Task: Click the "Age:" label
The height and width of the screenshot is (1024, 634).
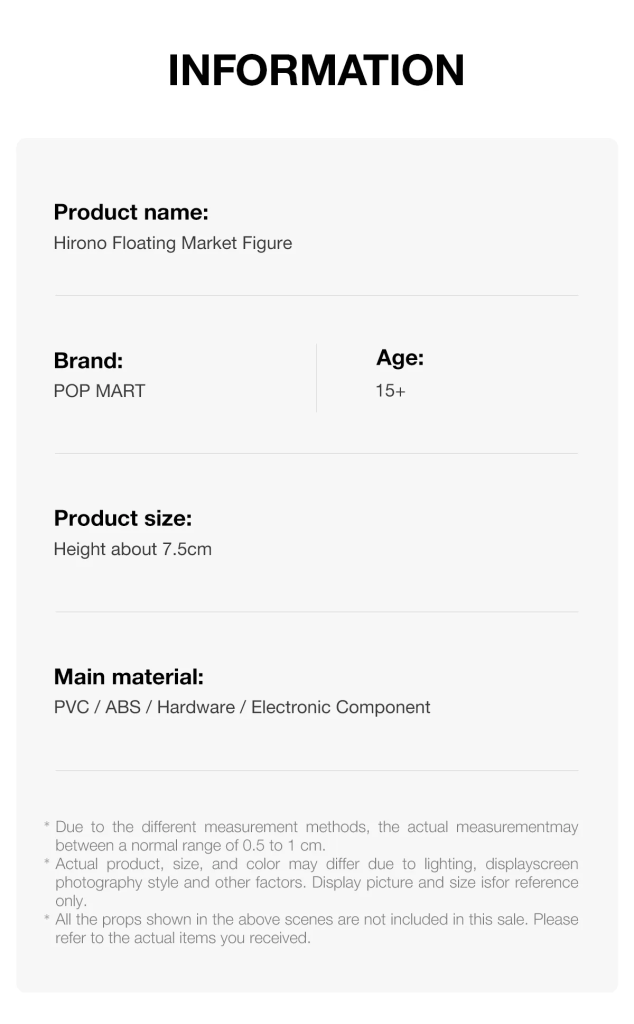Action: [400, 358]
